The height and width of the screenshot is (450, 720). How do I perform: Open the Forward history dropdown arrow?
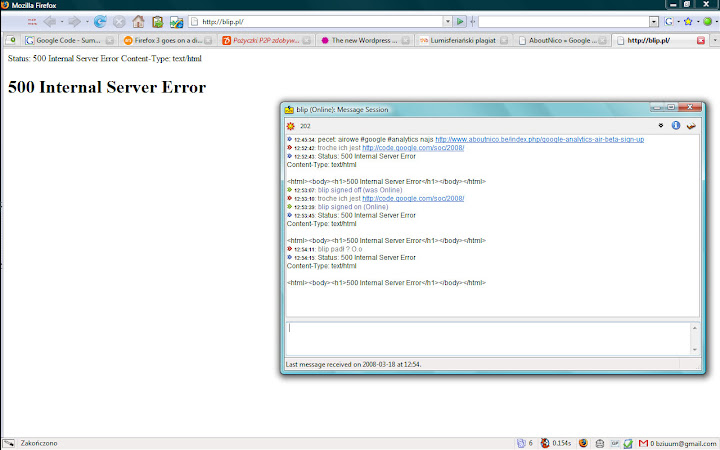[x=87, y=22]
